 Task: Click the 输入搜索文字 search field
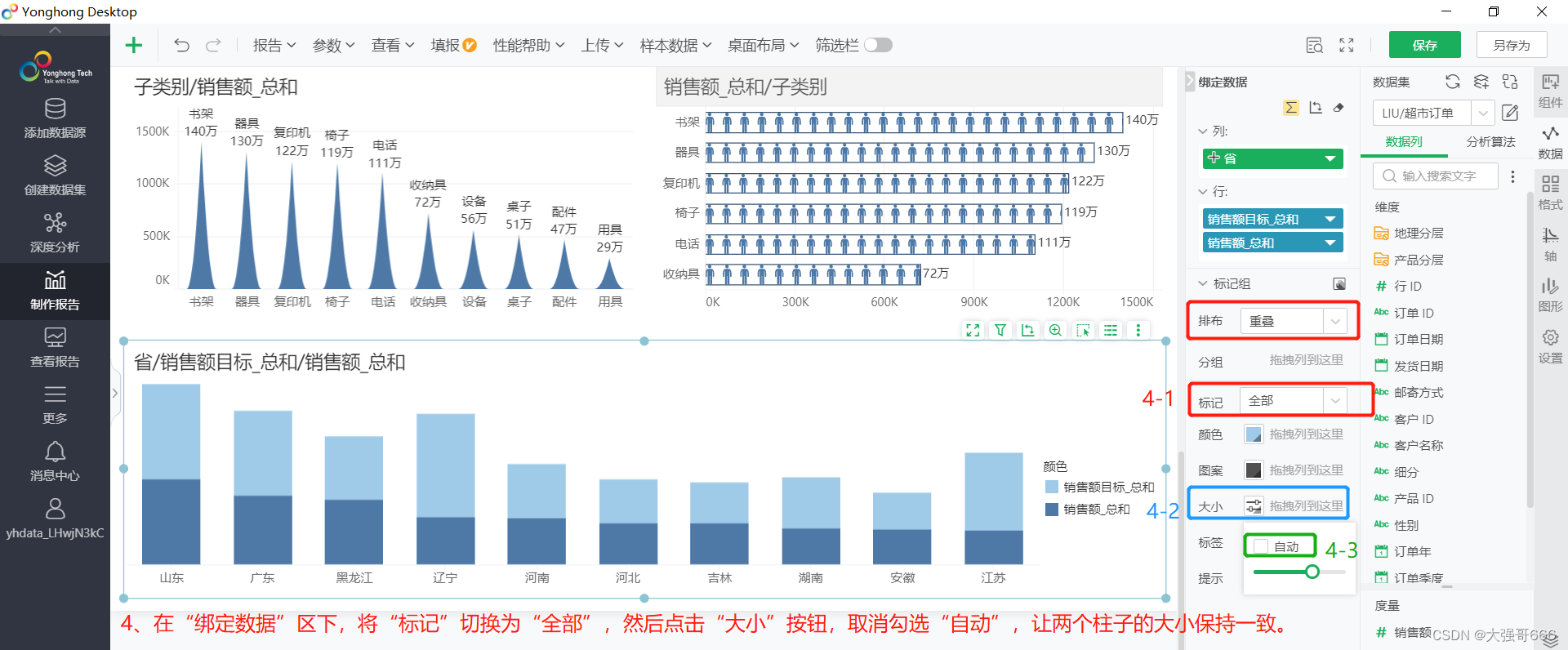pyautogui.click(x=1436, y=176)
